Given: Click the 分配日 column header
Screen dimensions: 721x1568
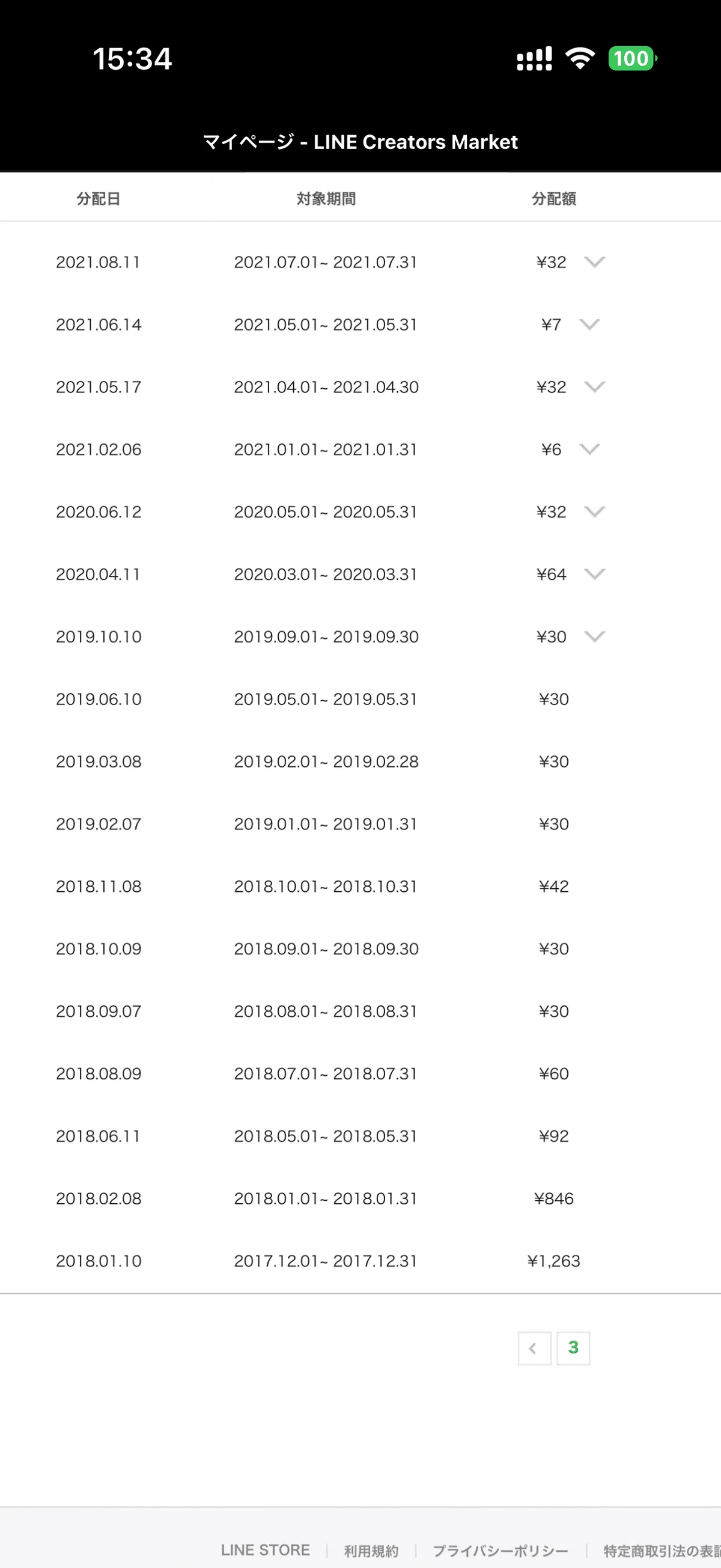Looking at the screenshot, I should [x=98, y=198].
